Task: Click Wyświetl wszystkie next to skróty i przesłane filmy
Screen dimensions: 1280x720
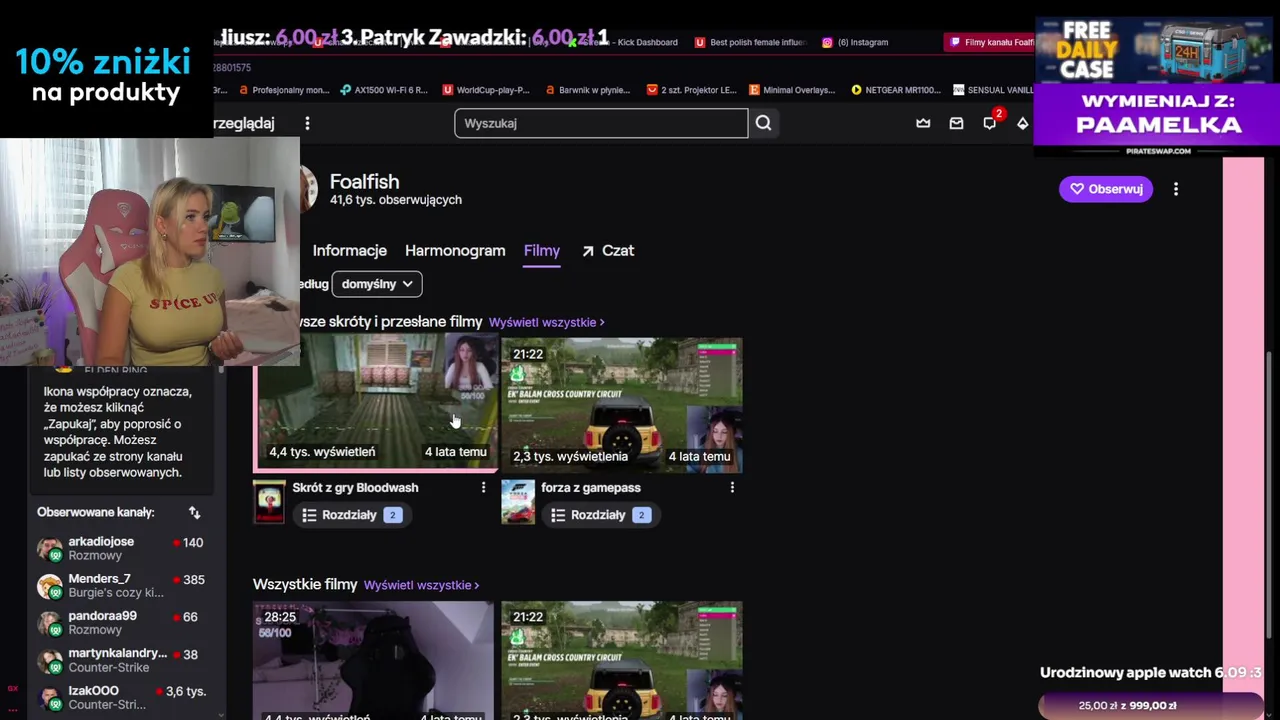Action: pos(546,322)
